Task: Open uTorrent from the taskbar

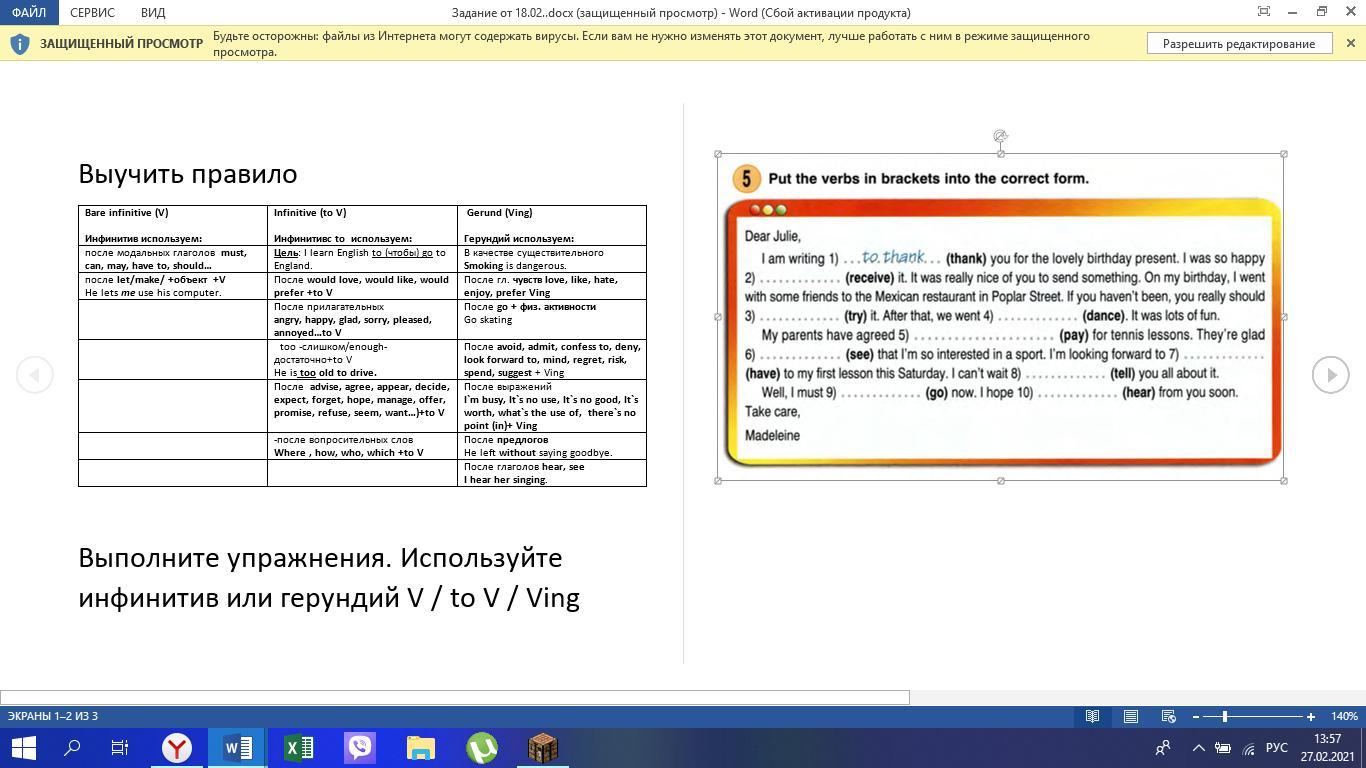Action: [482, 748]
